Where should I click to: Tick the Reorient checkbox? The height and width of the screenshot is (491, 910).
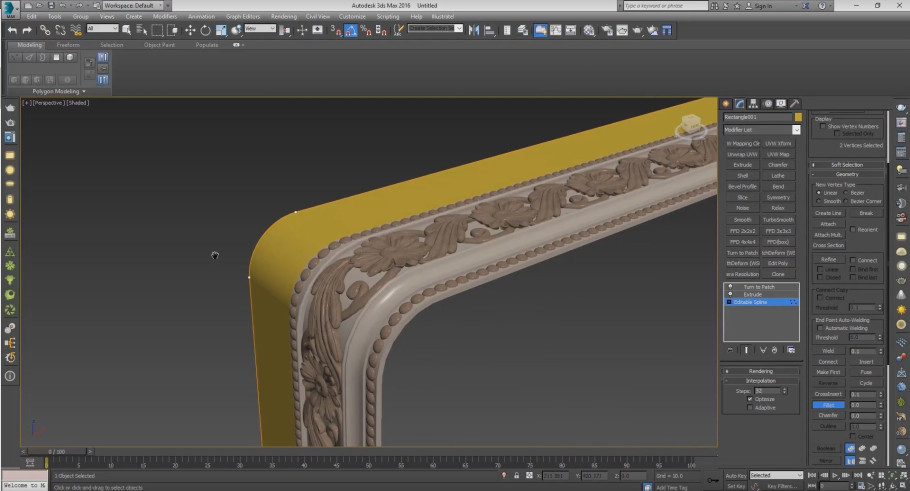pos(853,229)
